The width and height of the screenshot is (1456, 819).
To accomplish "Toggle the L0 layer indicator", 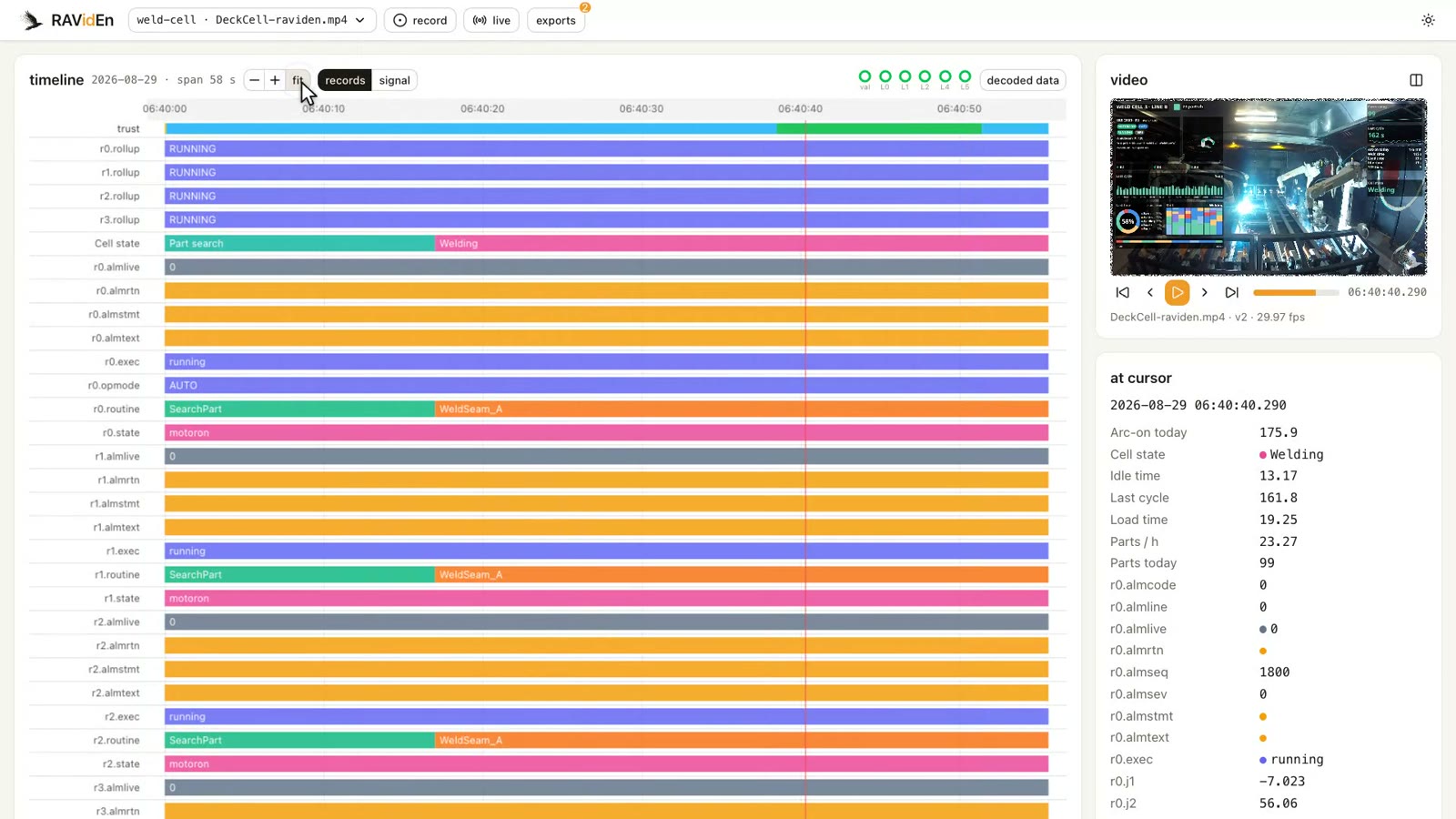I will point(885,79).
